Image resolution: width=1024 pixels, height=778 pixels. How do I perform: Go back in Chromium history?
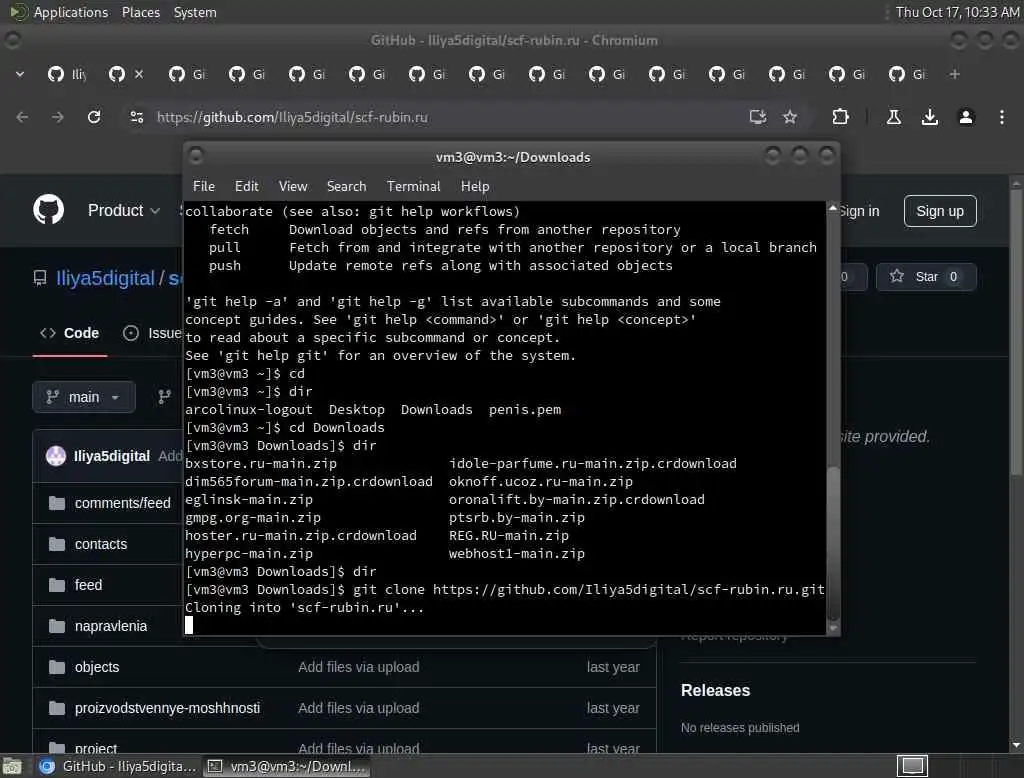click(x=22, y=117)
